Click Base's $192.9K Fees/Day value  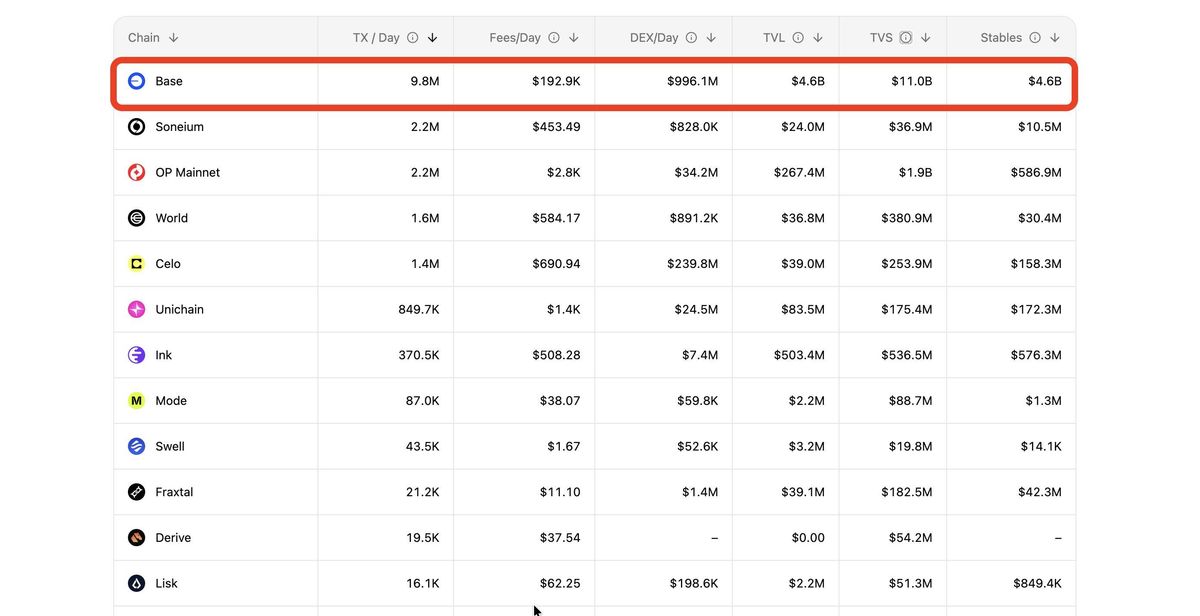click(x=556, y=81)
